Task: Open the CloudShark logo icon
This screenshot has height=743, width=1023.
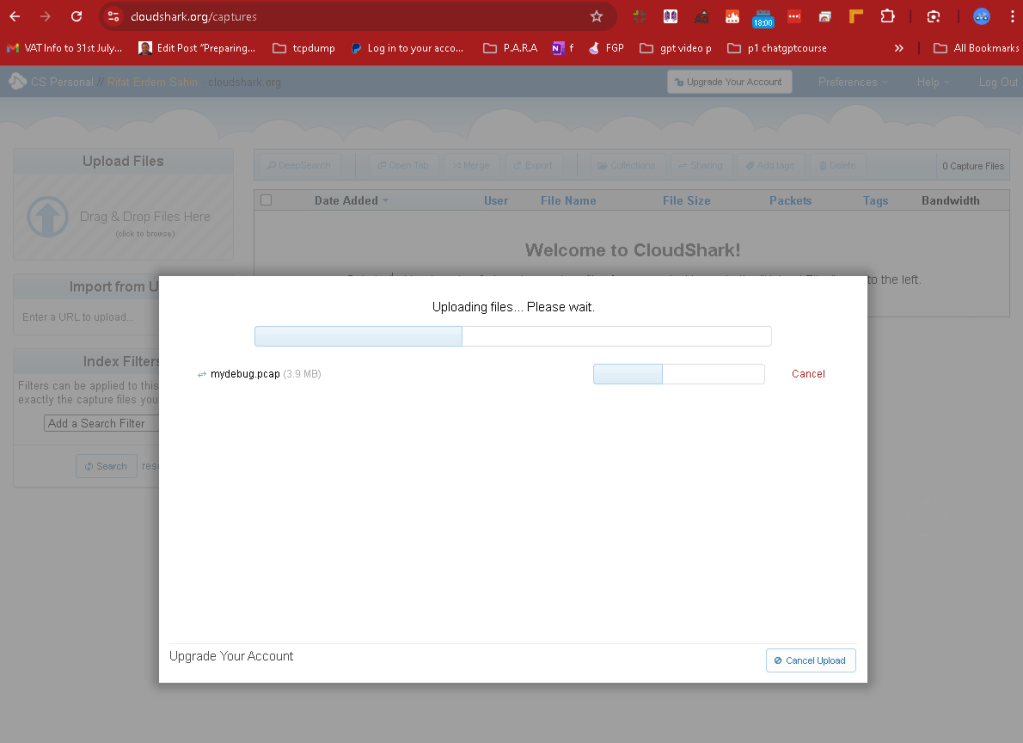Action: pyautogui.click(x=18, y=82)
